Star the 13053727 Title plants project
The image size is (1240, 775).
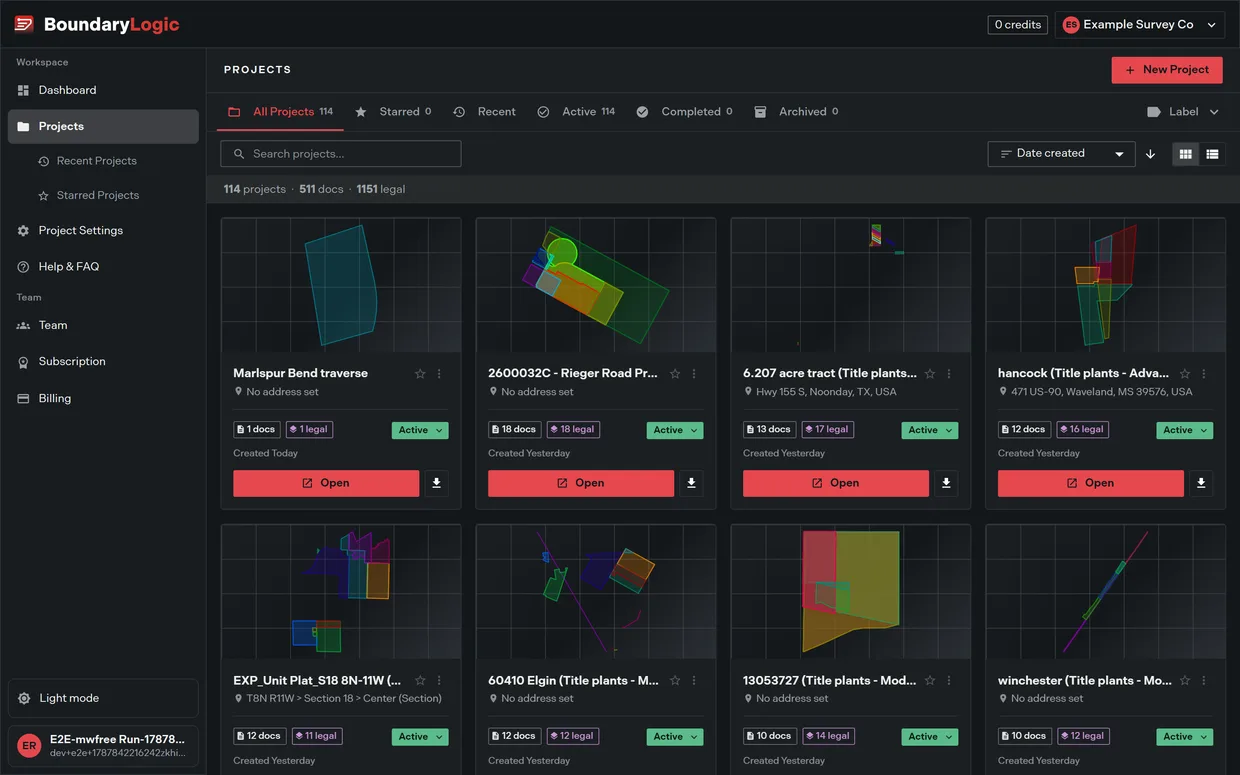click(x=930, y=681)
